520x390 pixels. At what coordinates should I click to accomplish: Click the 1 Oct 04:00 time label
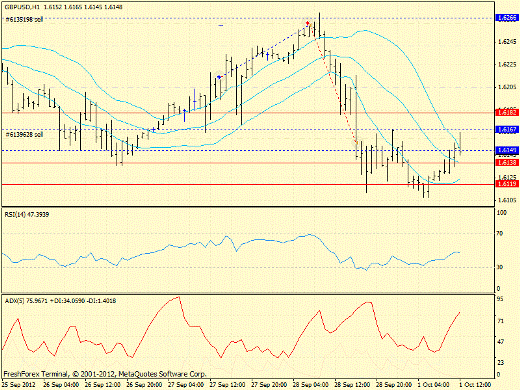(434, 385)
